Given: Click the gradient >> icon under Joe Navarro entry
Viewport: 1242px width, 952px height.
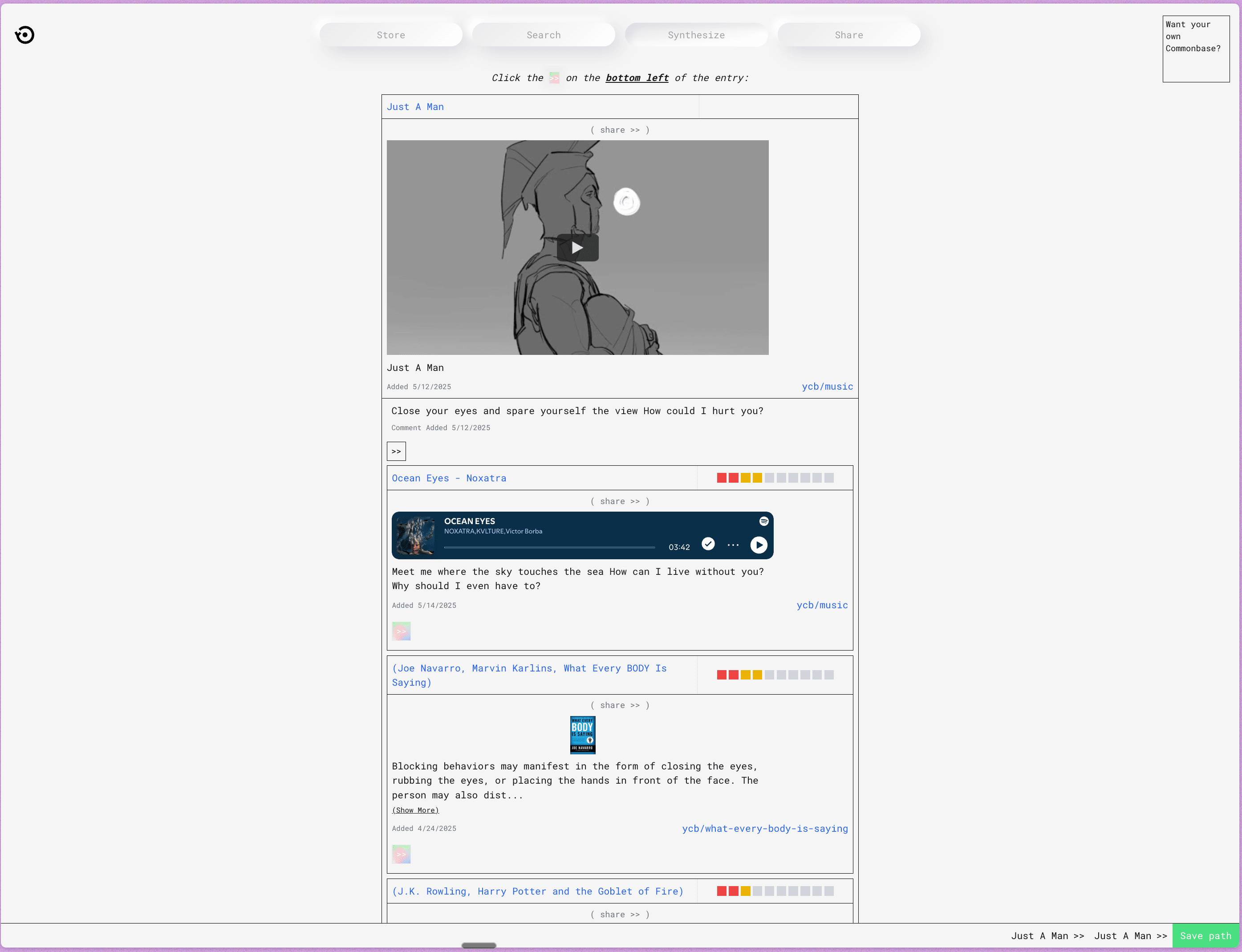Looking at the screenshot, I should [x=401, y=854].
